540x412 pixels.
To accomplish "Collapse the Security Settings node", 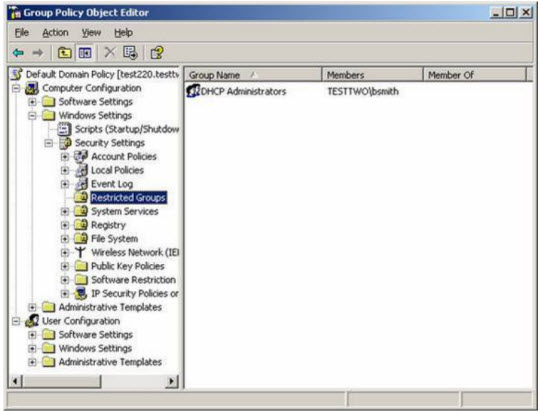I will pos(49,143).
